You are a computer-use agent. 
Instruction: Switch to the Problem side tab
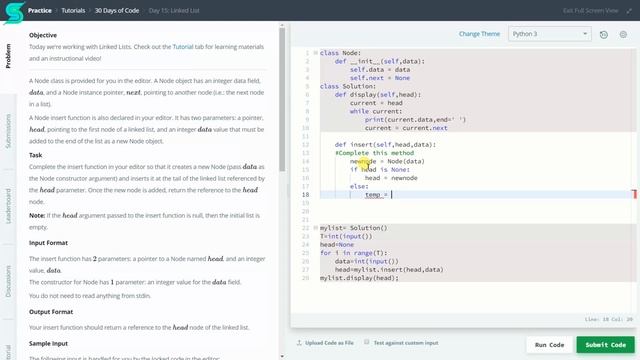coord(8,56)
